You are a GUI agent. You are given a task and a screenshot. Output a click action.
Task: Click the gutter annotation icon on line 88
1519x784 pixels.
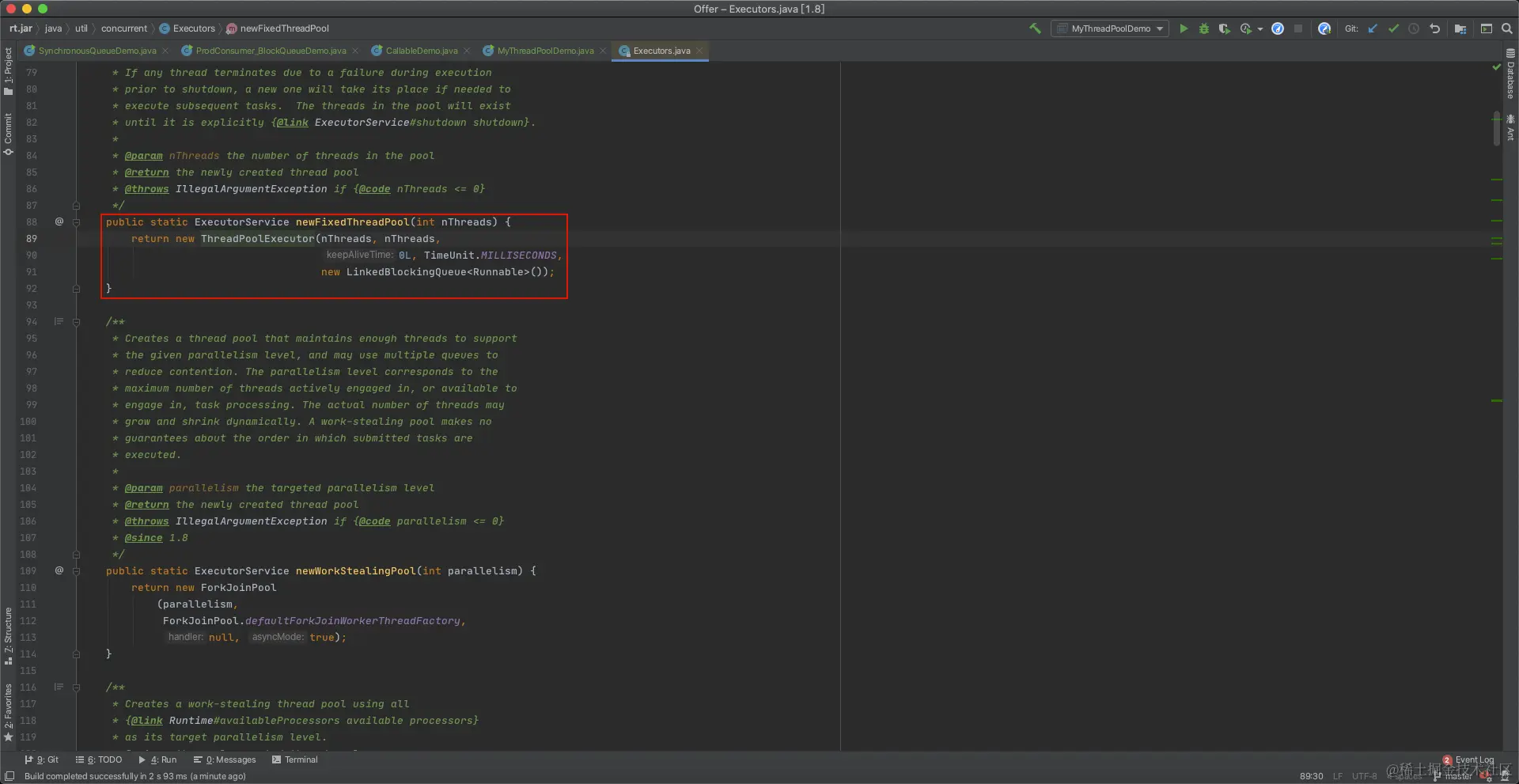(59, 222)
